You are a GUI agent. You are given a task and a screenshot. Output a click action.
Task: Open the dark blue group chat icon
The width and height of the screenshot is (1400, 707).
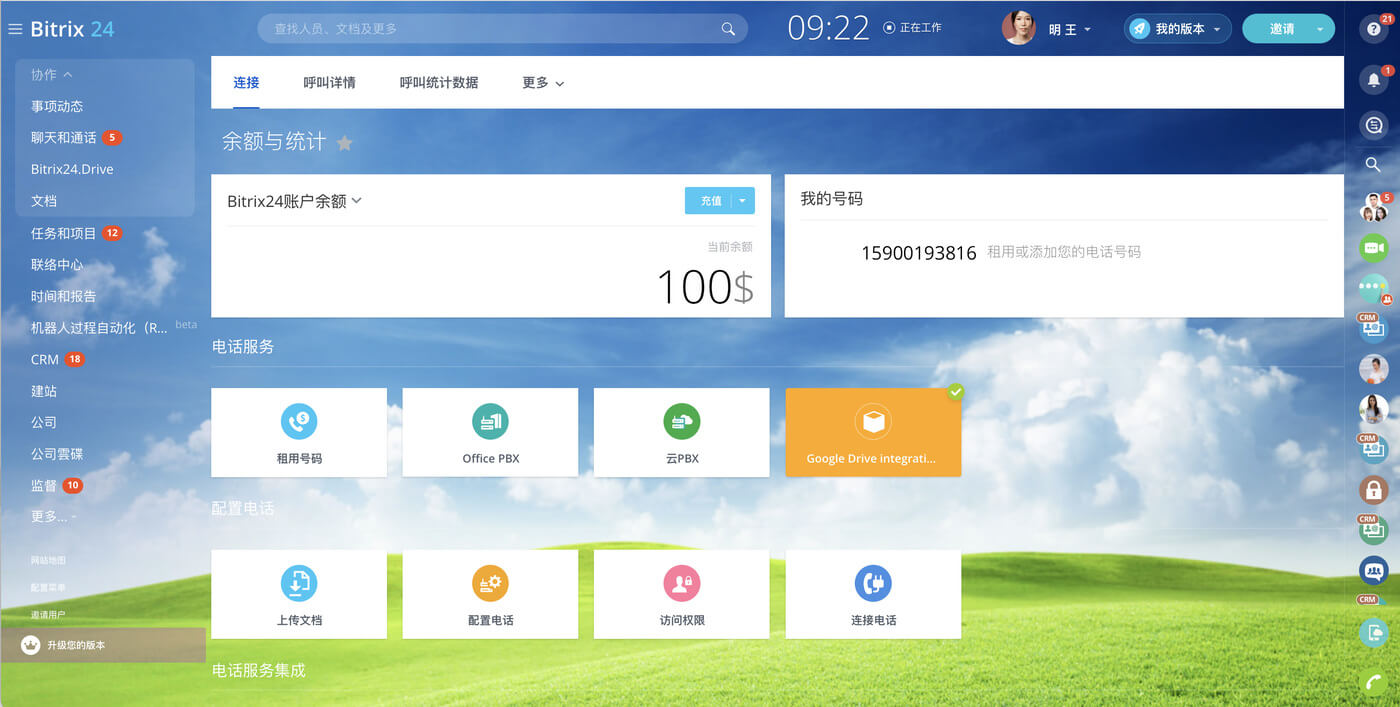click(x=1374, y=571)
